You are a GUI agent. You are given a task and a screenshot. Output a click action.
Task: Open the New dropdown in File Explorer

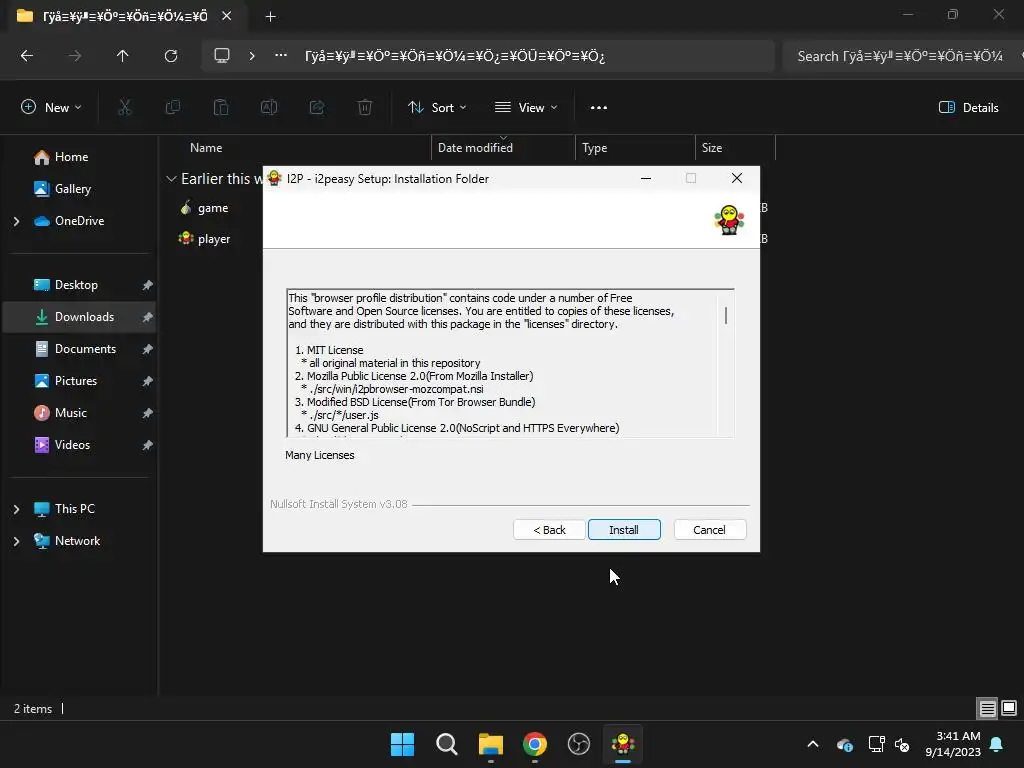[x=51, y=108]
